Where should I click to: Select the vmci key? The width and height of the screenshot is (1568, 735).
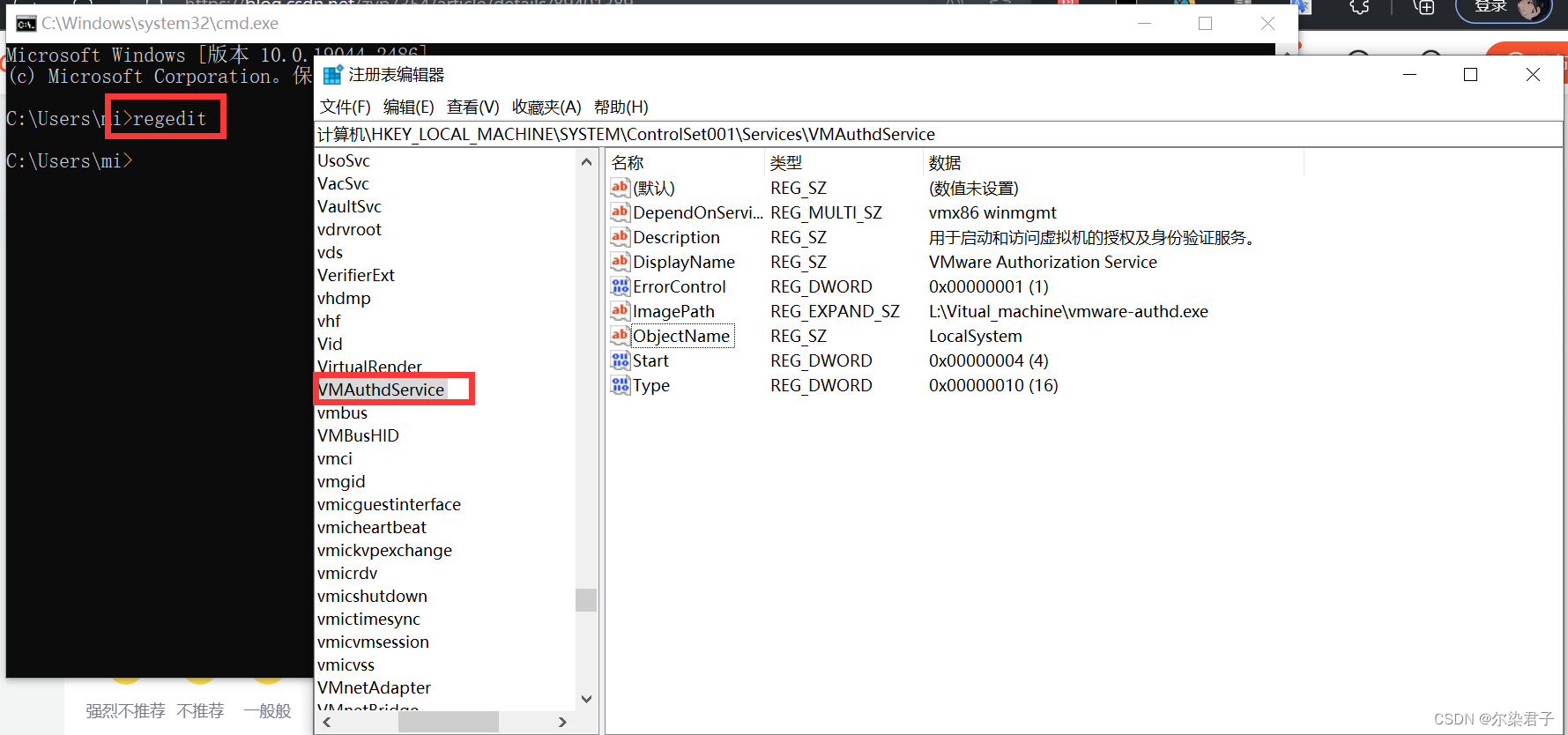[x=334, y=458]
